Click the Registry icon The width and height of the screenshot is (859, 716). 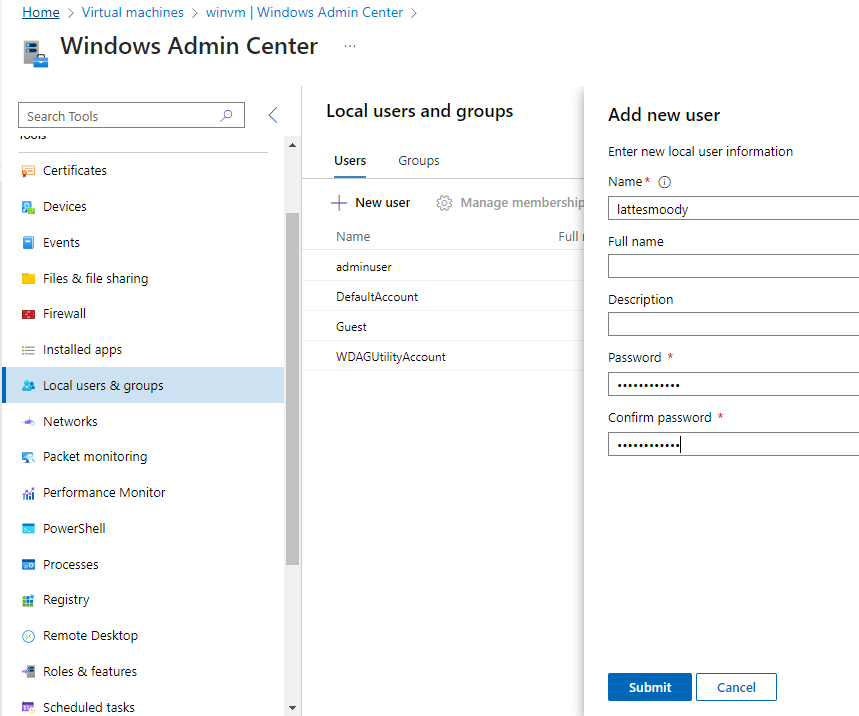click(x=28, y=600)
